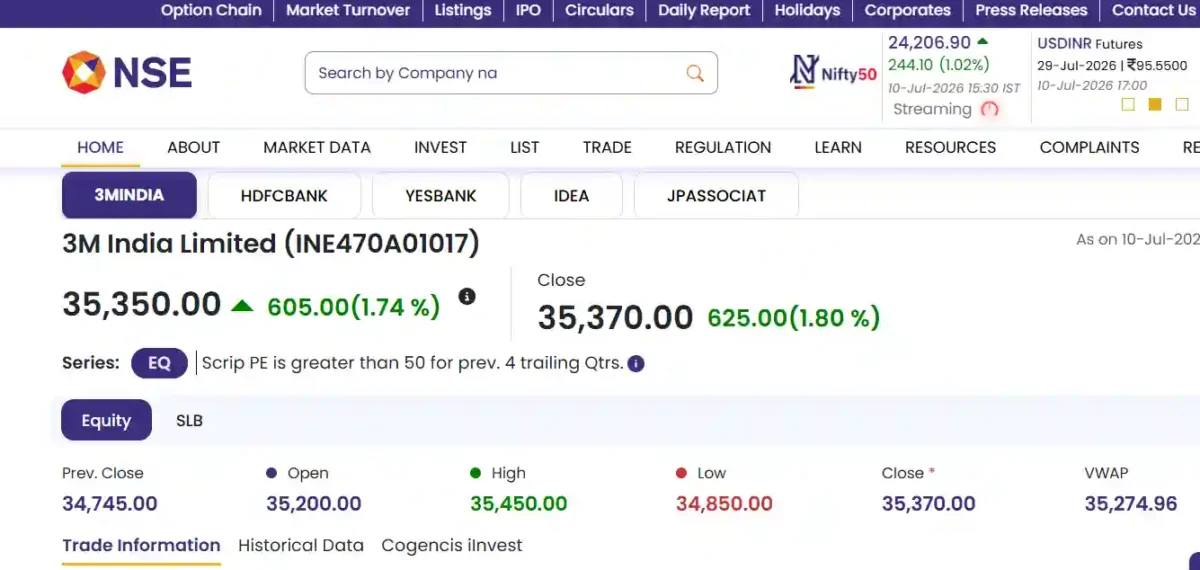Click the Nifty50 logo
The width and height of the screenshot is (1200, 570).
pyautogui.click(x=834, y=72)
